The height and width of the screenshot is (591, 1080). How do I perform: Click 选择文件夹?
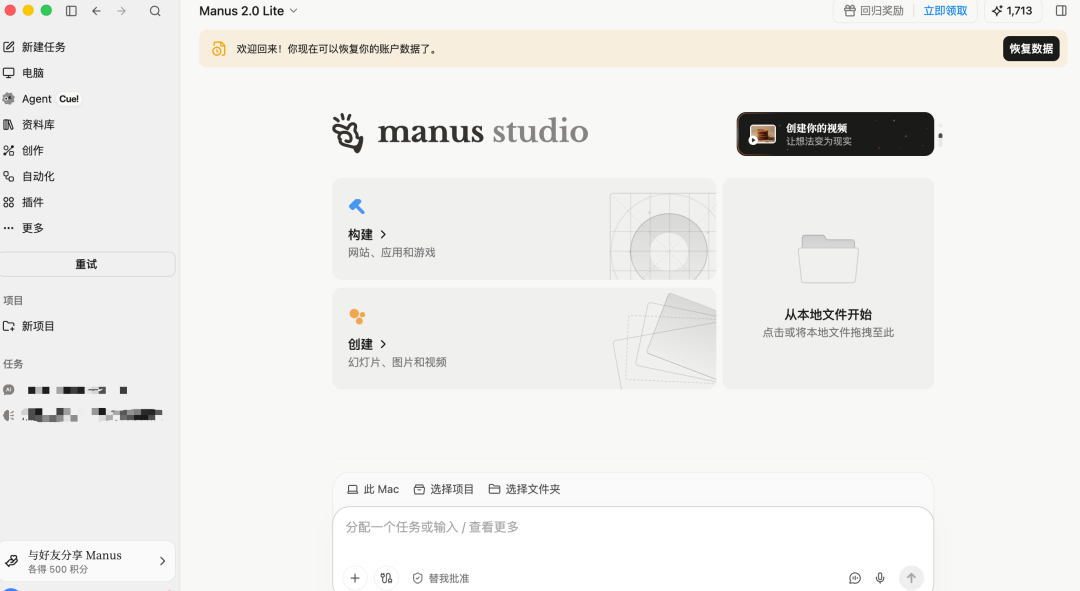(x=524, y=489)
